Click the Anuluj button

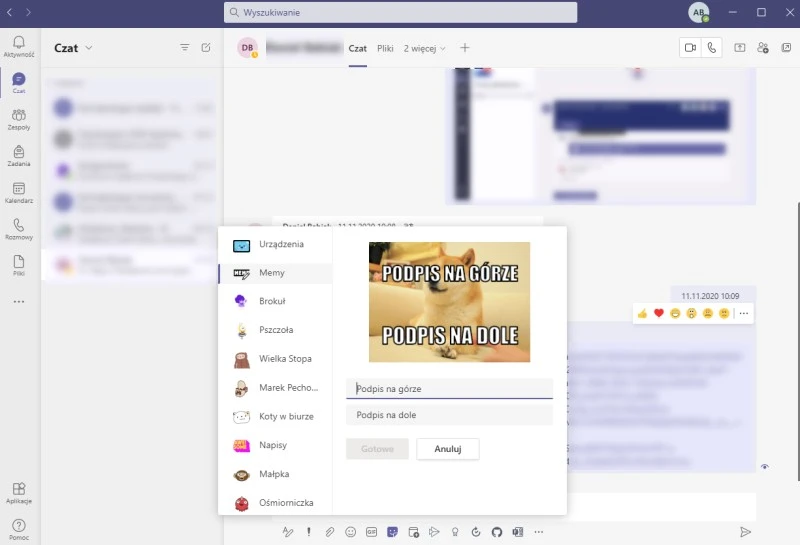click(x=447, y=449)
